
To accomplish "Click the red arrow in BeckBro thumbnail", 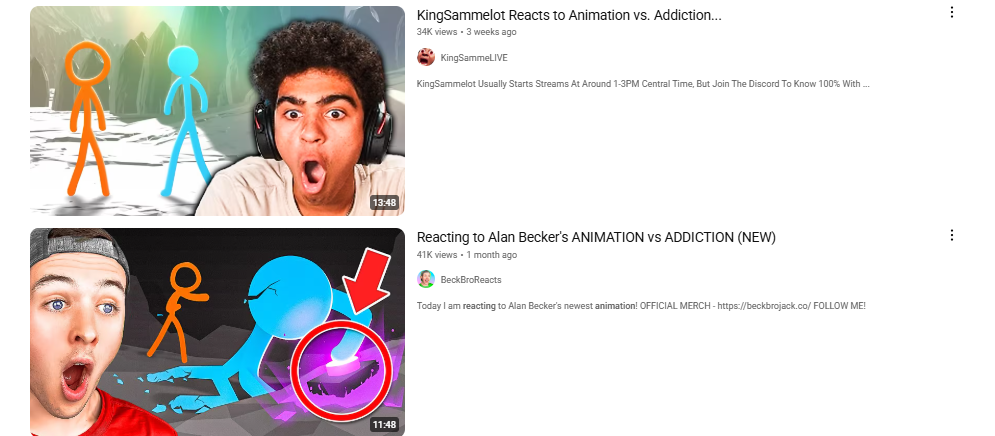I will [x=368, y=280].
